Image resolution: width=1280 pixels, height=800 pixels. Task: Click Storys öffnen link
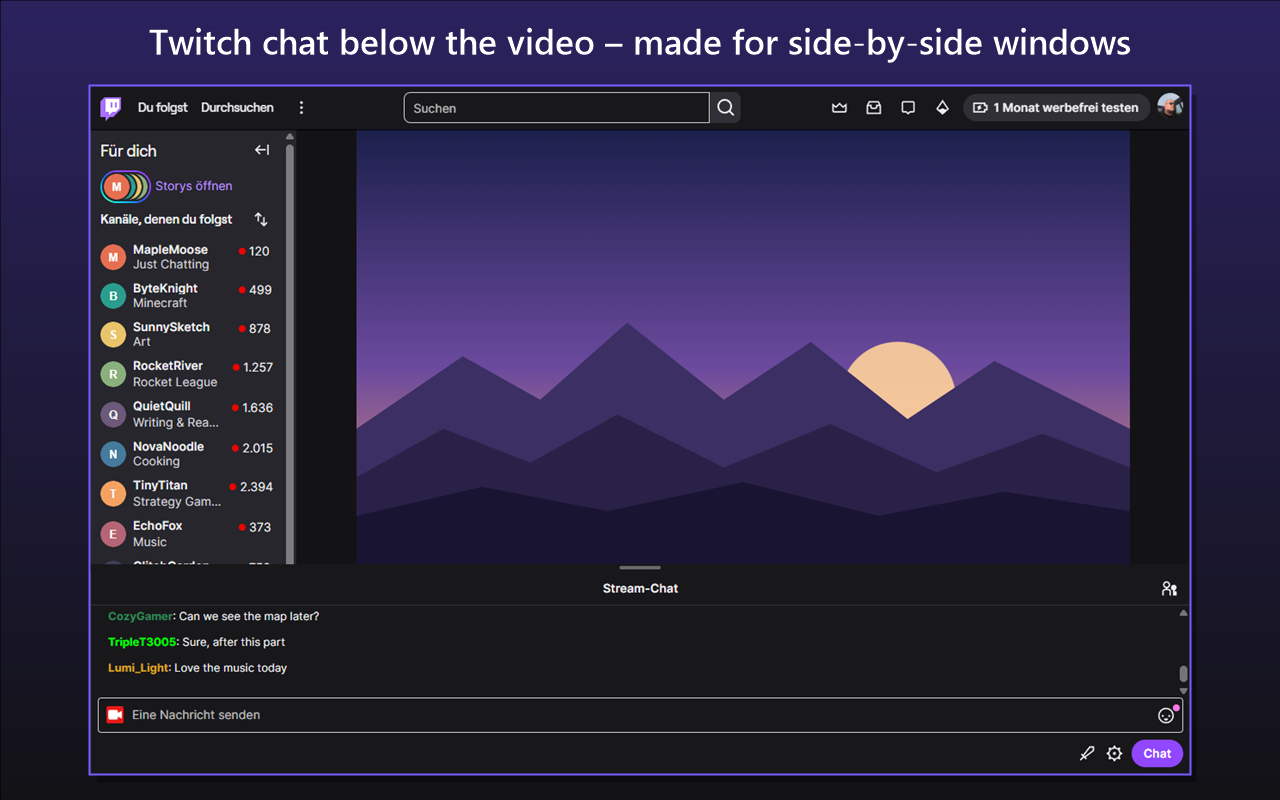point(194,186)
